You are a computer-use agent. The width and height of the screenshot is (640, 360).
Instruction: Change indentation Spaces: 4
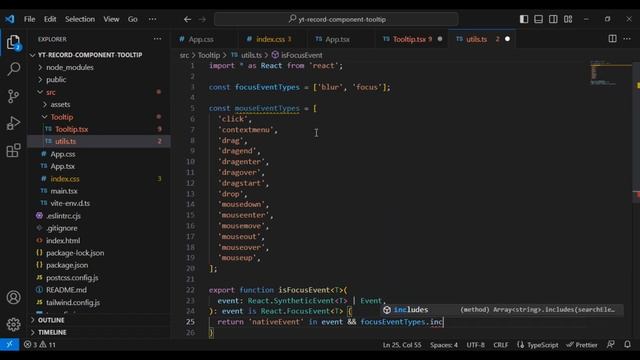click(x=444, y=345)
